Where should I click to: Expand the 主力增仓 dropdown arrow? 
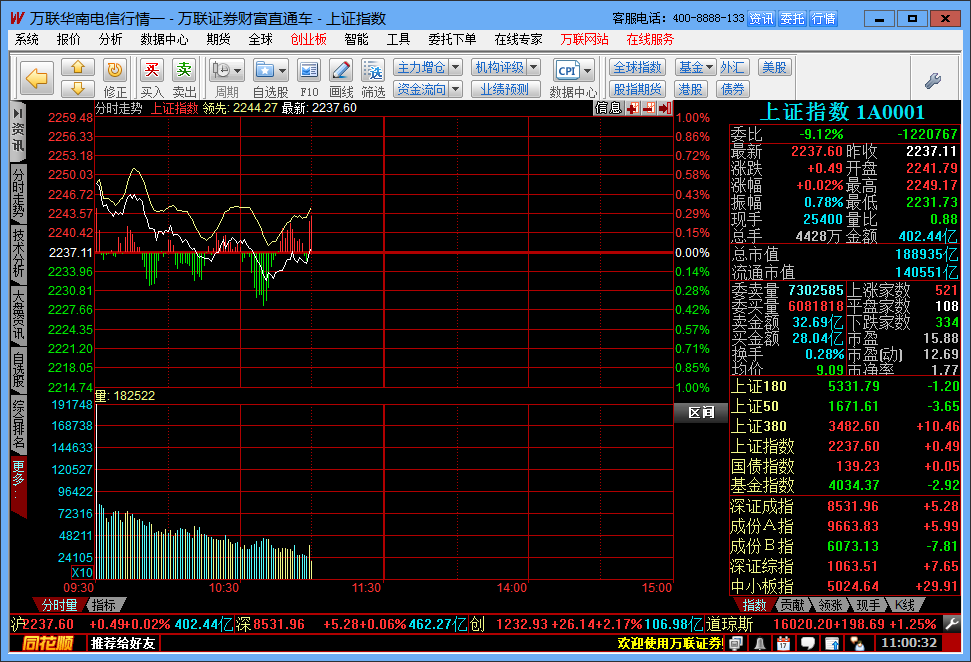pos(455,67)
